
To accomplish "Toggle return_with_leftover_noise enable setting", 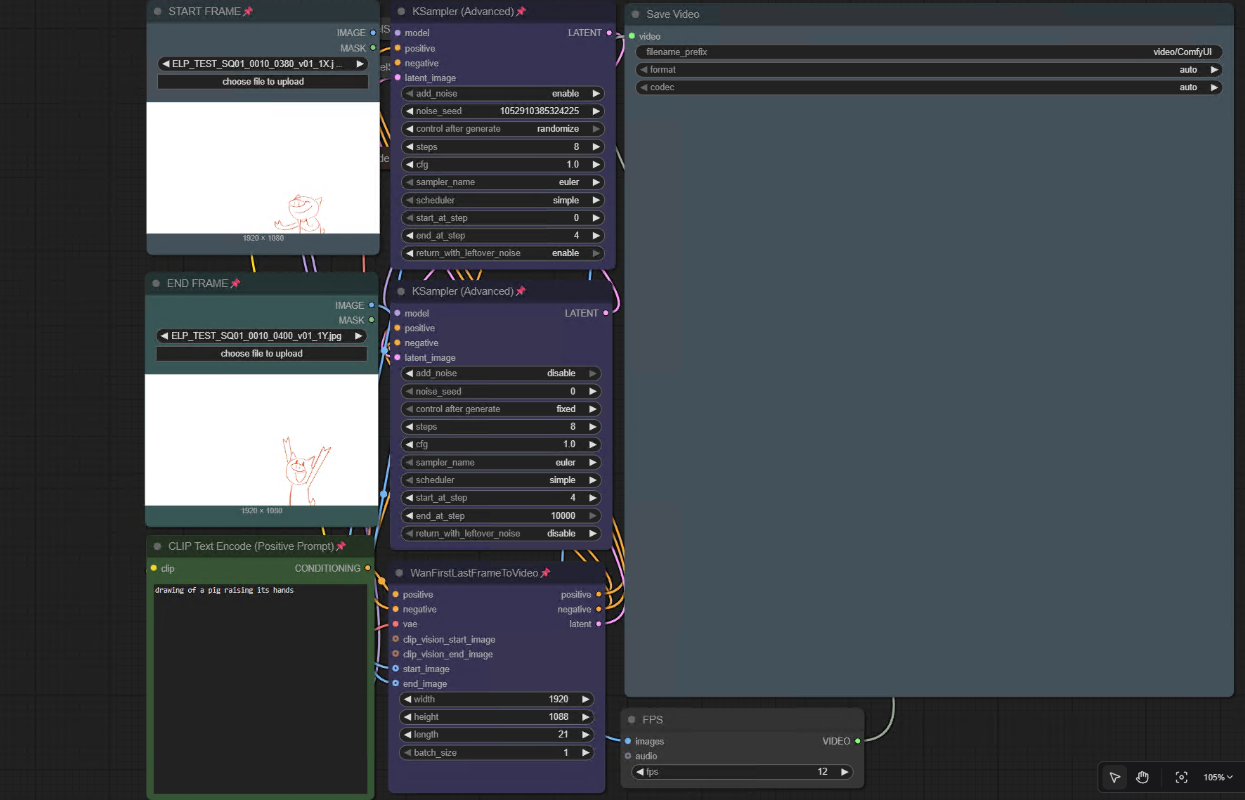I will [503, 253].
